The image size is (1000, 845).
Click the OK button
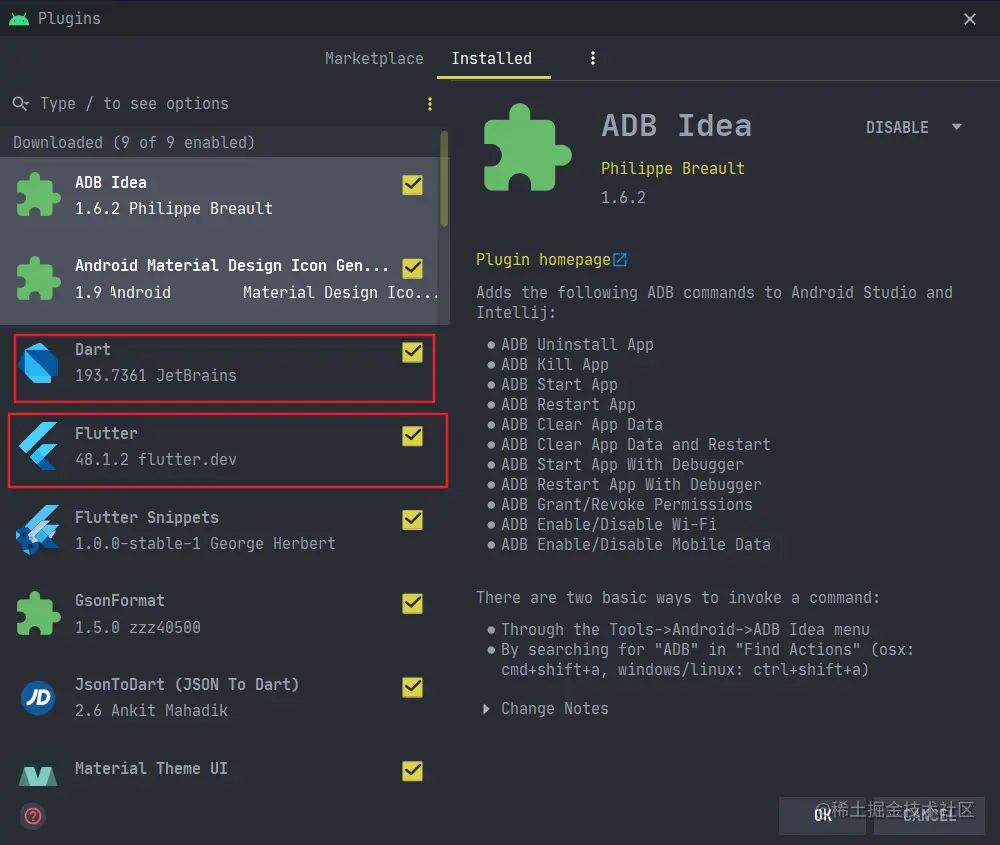822,816
